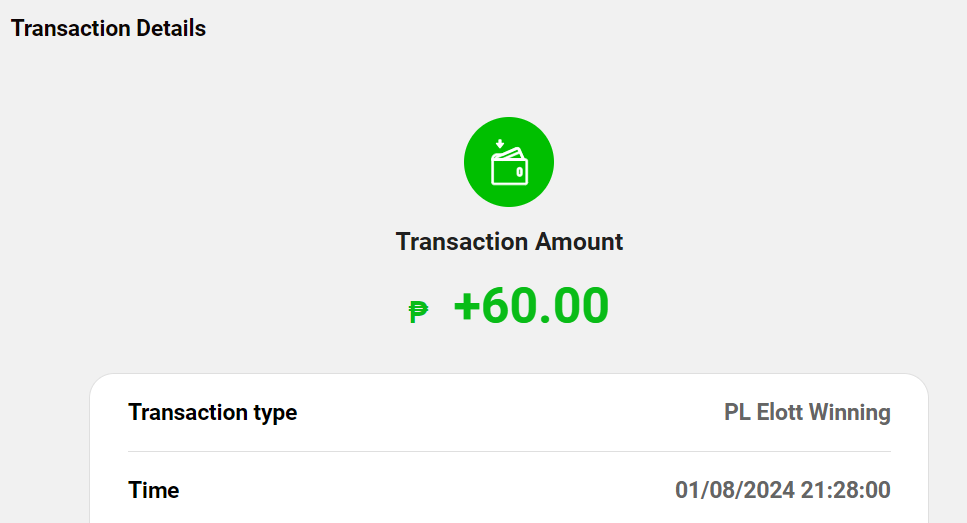Click the PL prefix in the type value

click(737, 412)
